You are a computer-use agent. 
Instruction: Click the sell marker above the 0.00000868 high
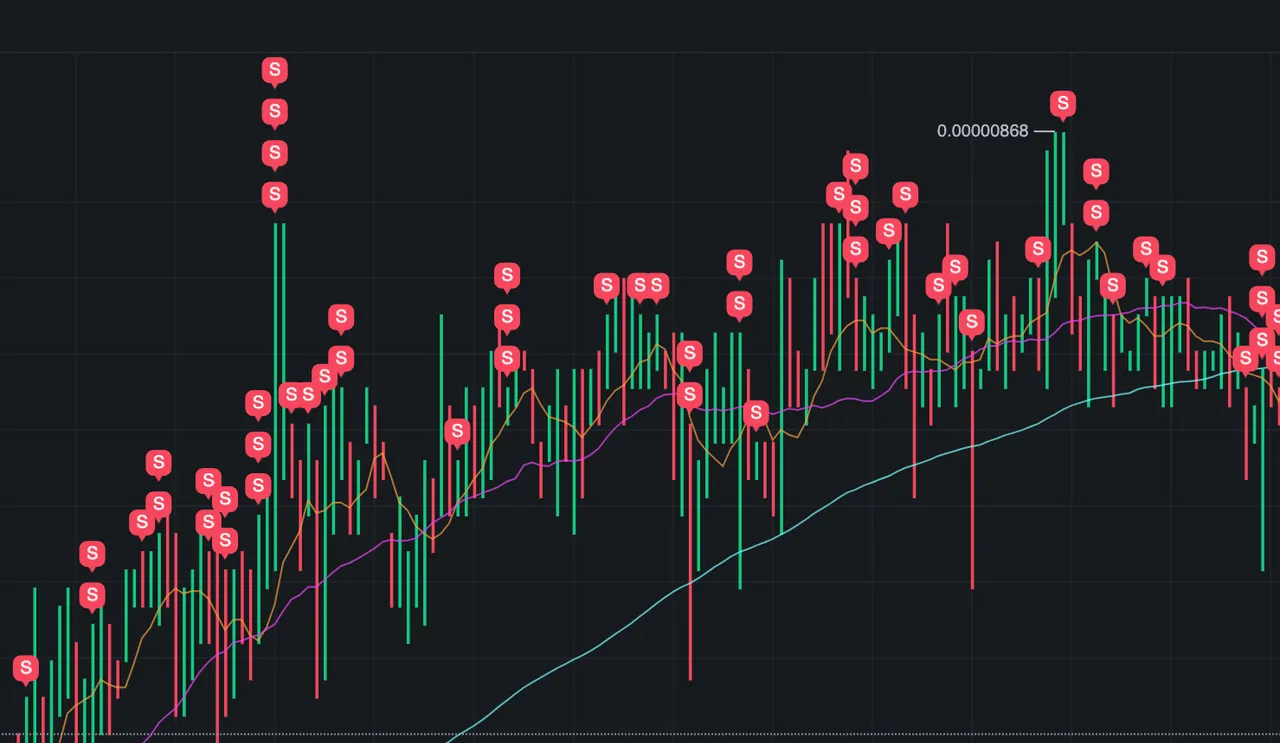pyautogui.click(x=1063, y=104)
